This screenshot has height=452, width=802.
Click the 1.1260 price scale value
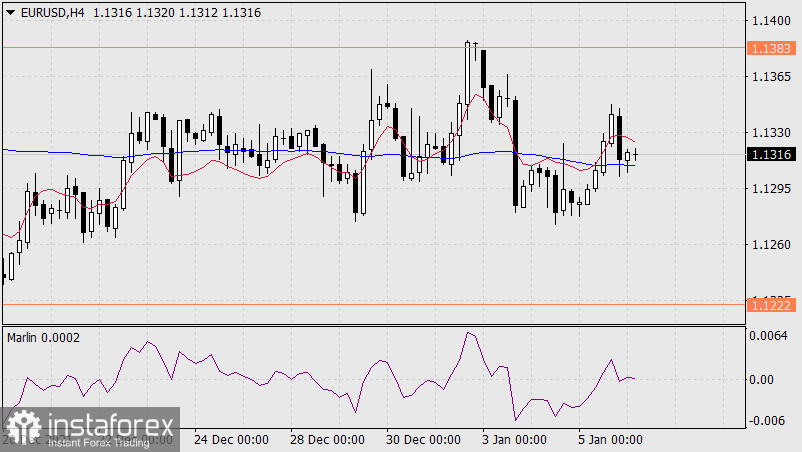[771, 244]
